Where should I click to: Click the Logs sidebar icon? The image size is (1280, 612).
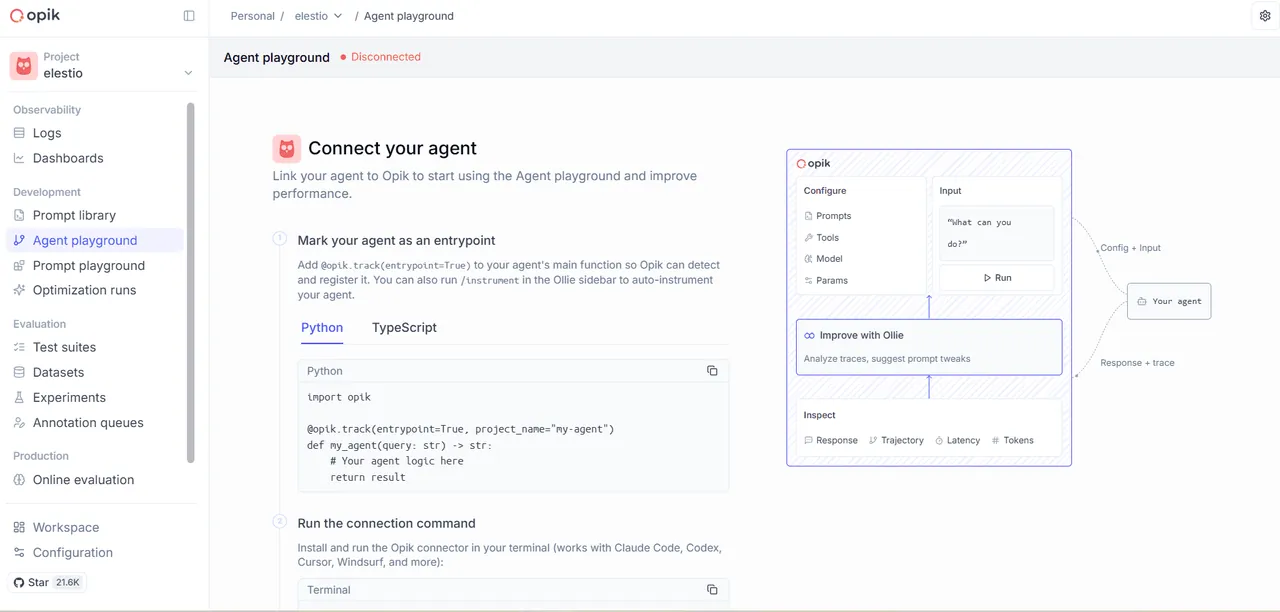click(x=19, y=133)
